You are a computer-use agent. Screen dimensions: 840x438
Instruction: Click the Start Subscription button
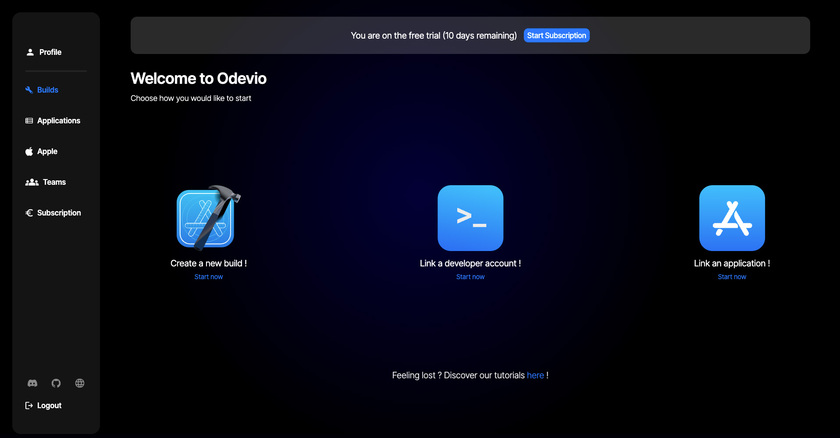[x=557, y=35]
